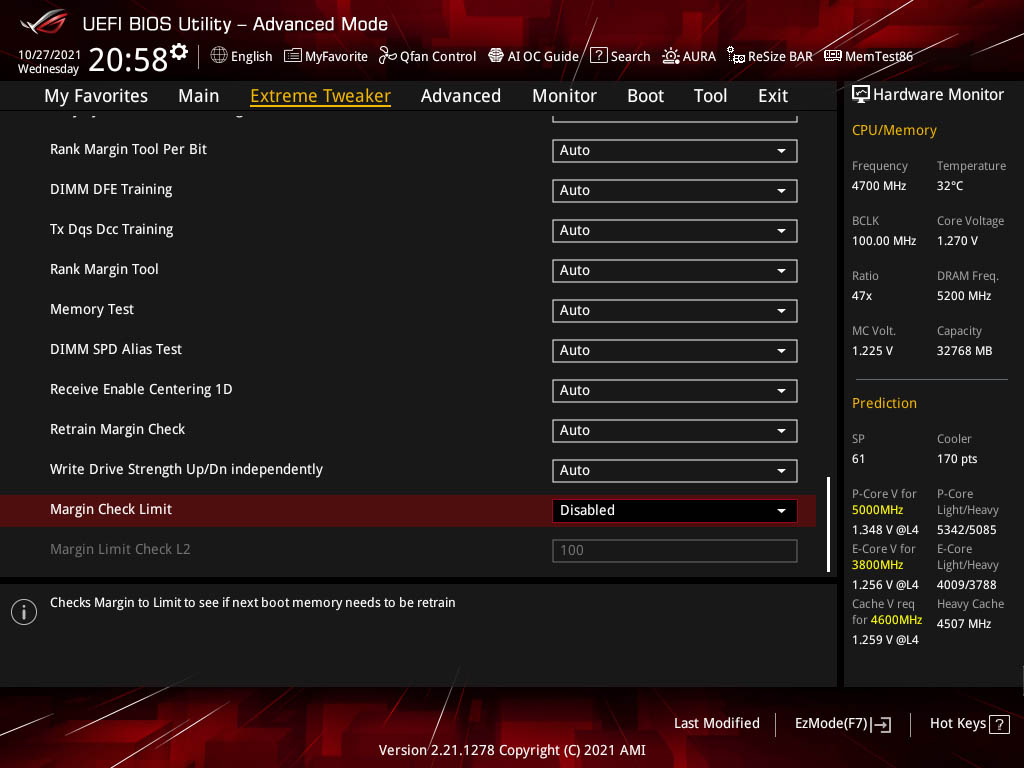1024x768 pixels.
Task: Click the Last Modified button
Action: click(717, 724)
